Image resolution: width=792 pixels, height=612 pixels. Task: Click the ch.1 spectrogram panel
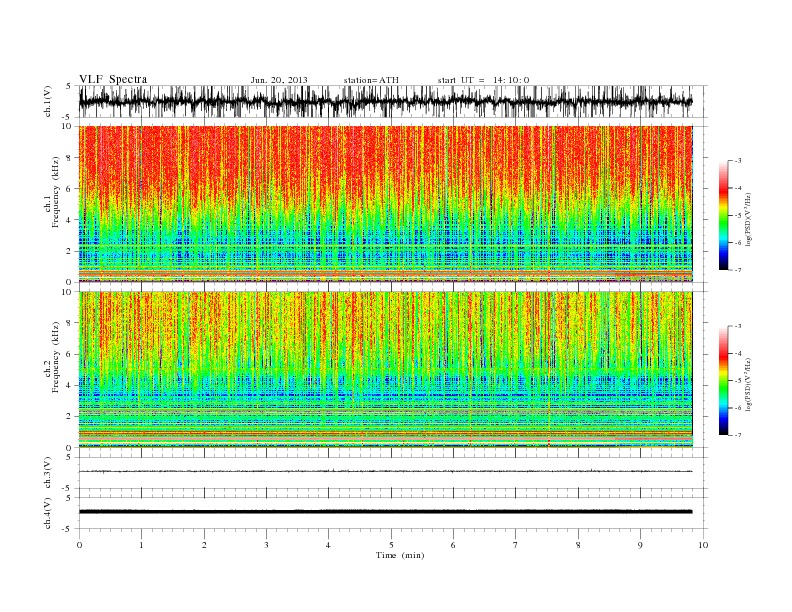click(385, 204)
